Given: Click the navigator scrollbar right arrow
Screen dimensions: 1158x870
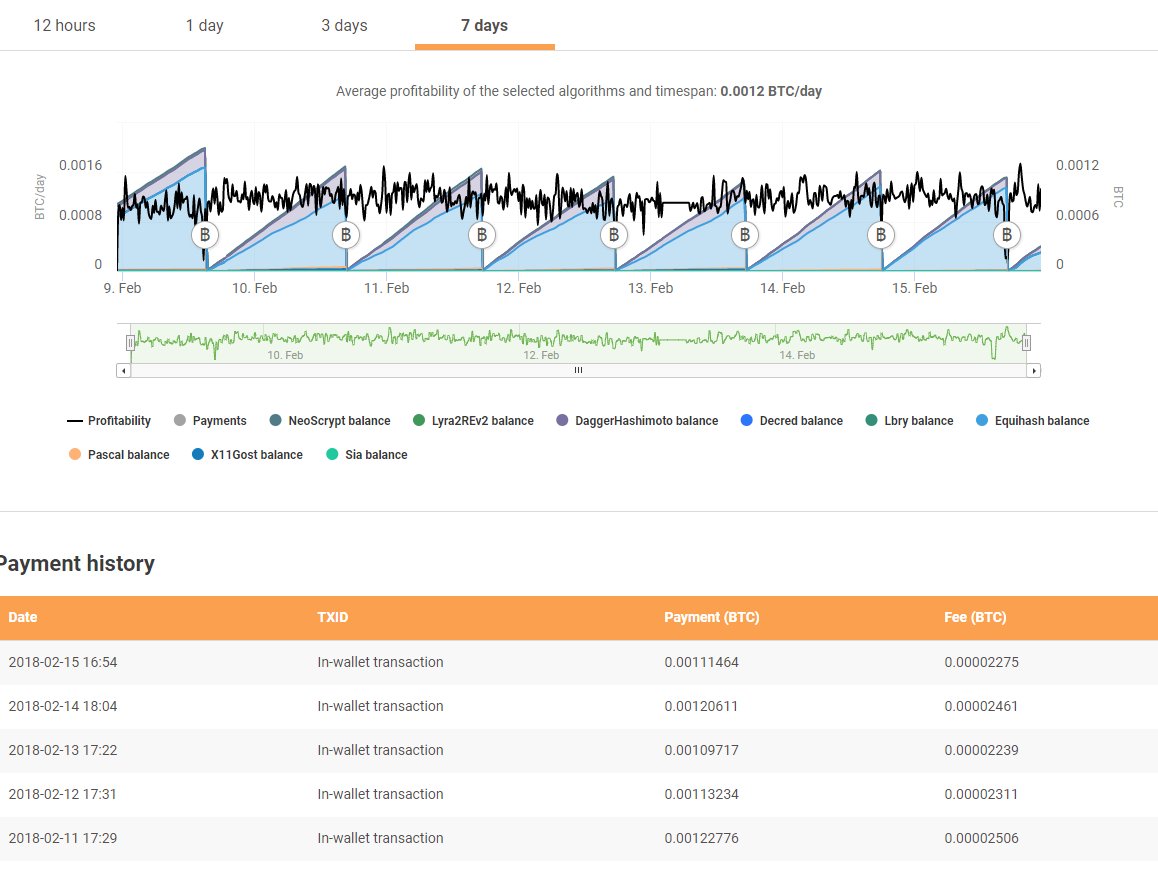Looking at the screenshot, I should pyautogui.click(x=1033, y=371).
